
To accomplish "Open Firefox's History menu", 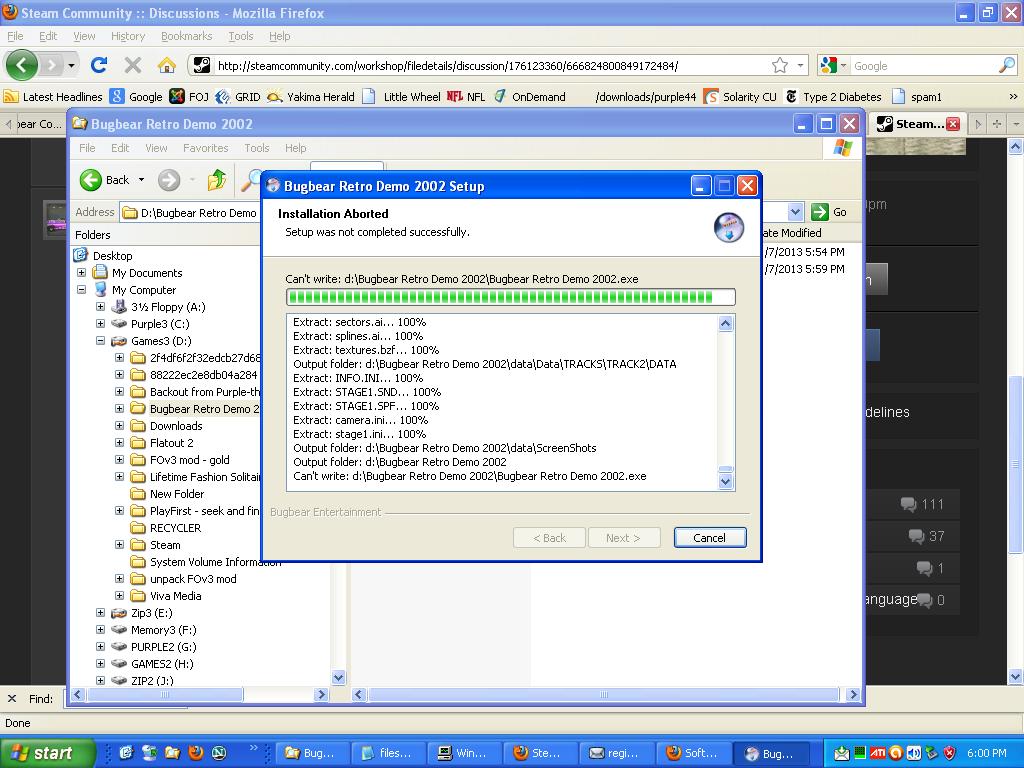I will 127,36.
